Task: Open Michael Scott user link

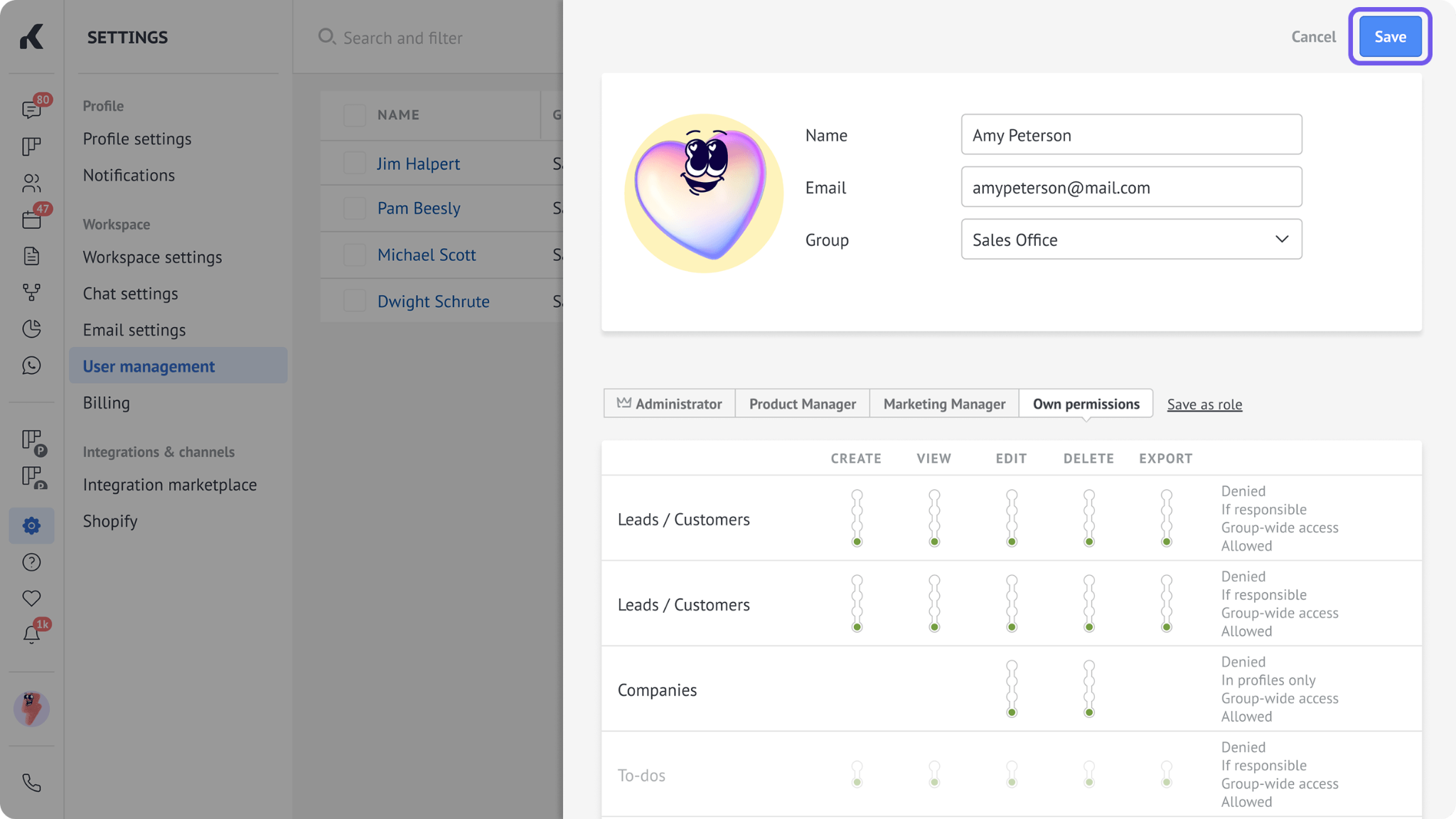Action: point(427,255)
